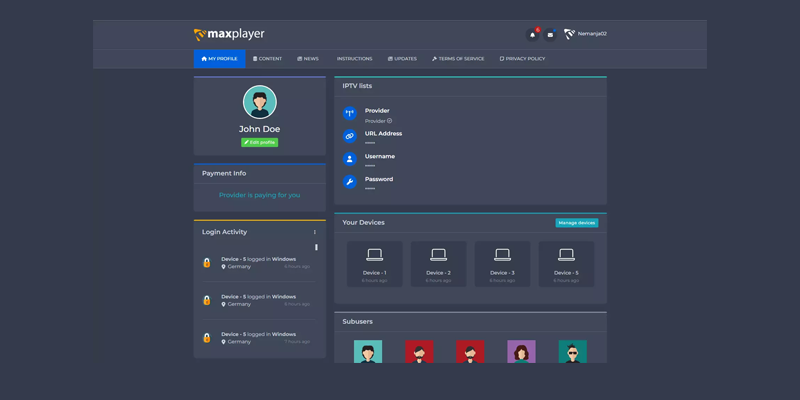
Task: Select the purple subuser avatar
Action: [x=521, y=352]
